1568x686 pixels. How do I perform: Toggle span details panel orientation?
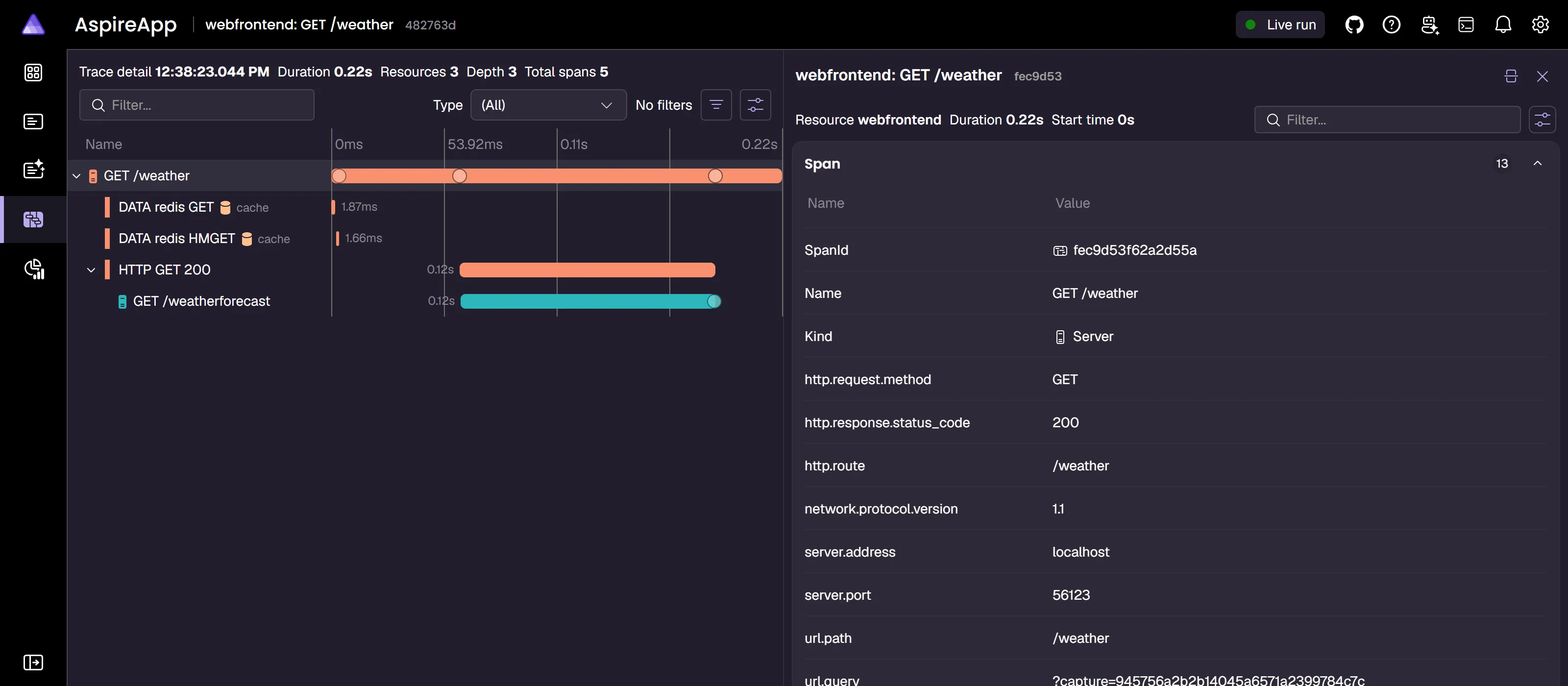(x=1511, y=76)
